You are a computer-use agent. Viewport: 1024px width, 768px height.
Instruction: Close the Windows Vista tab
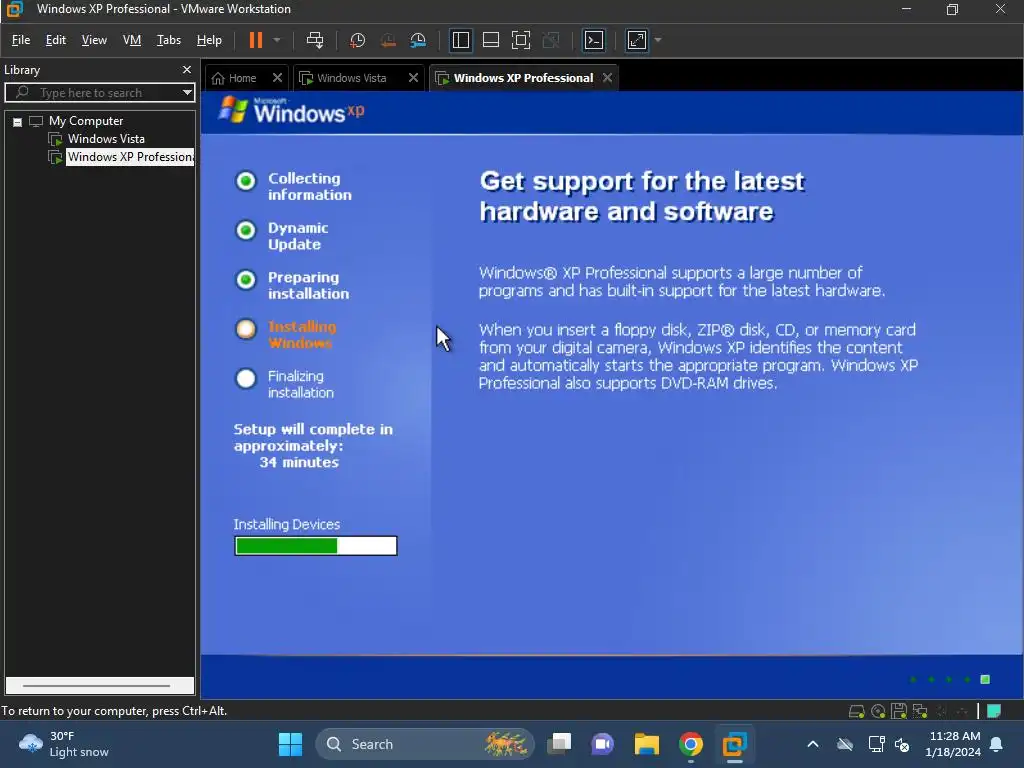coord(413,78)
